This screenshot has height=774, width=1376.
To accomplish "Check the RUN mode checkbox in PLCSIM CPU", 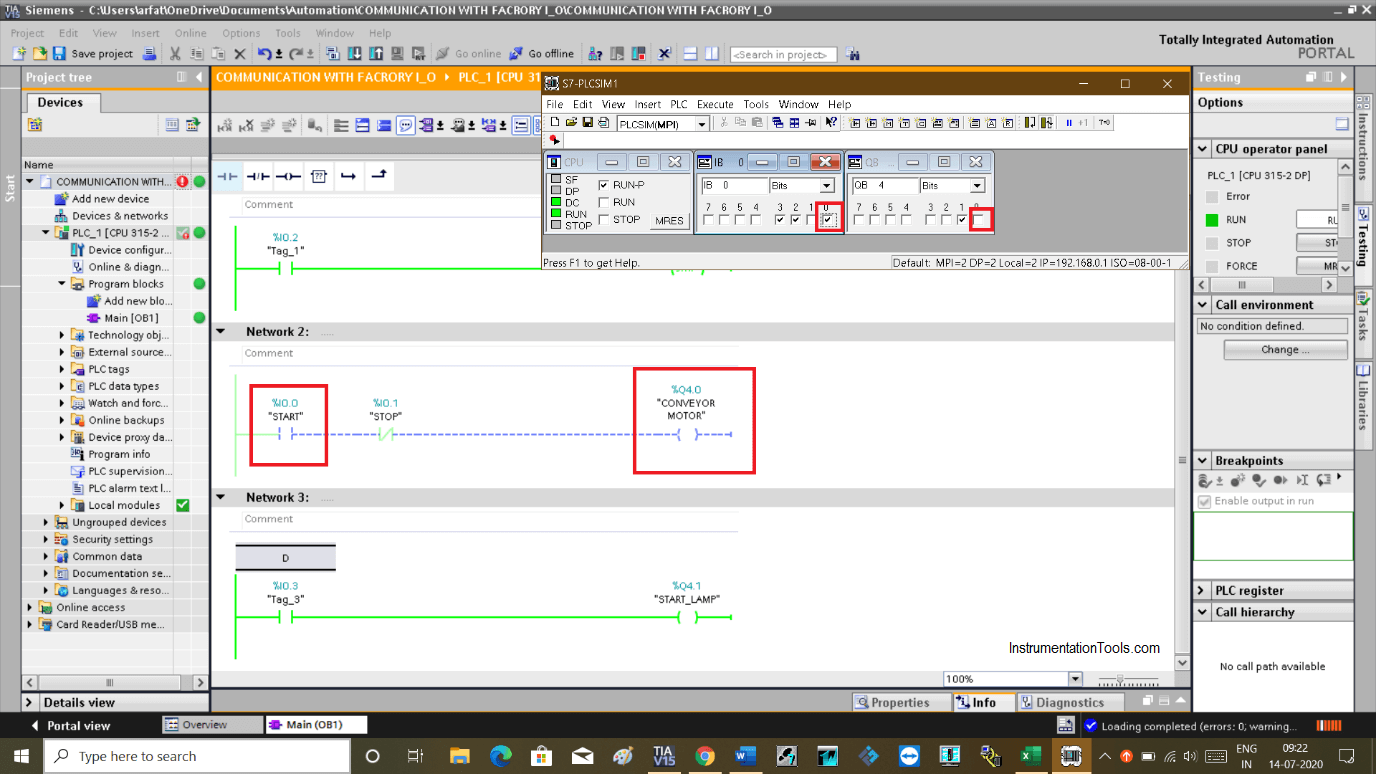I will 603,202.
